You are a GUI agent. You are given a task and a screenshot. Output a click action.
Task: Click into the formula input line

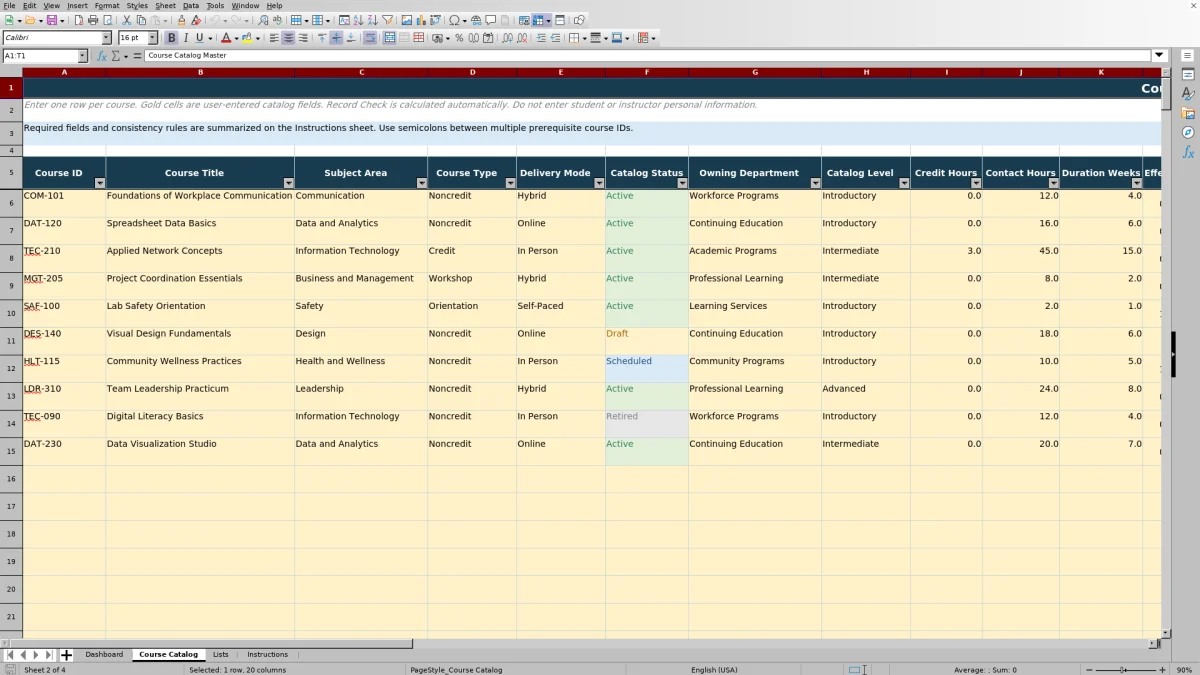(647, 56)
